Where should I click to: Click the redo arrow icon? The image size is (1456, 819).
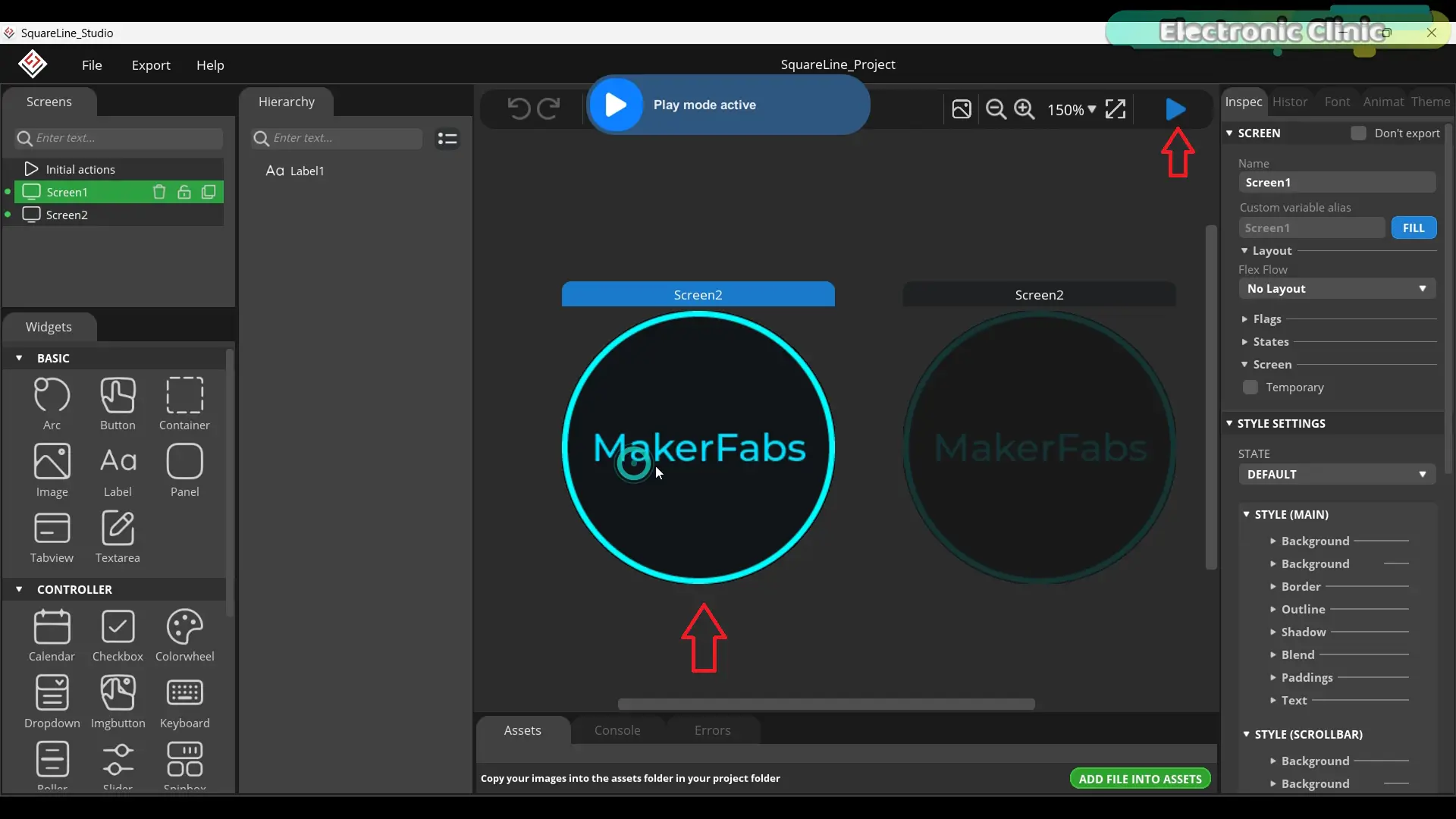click(548, 108)
